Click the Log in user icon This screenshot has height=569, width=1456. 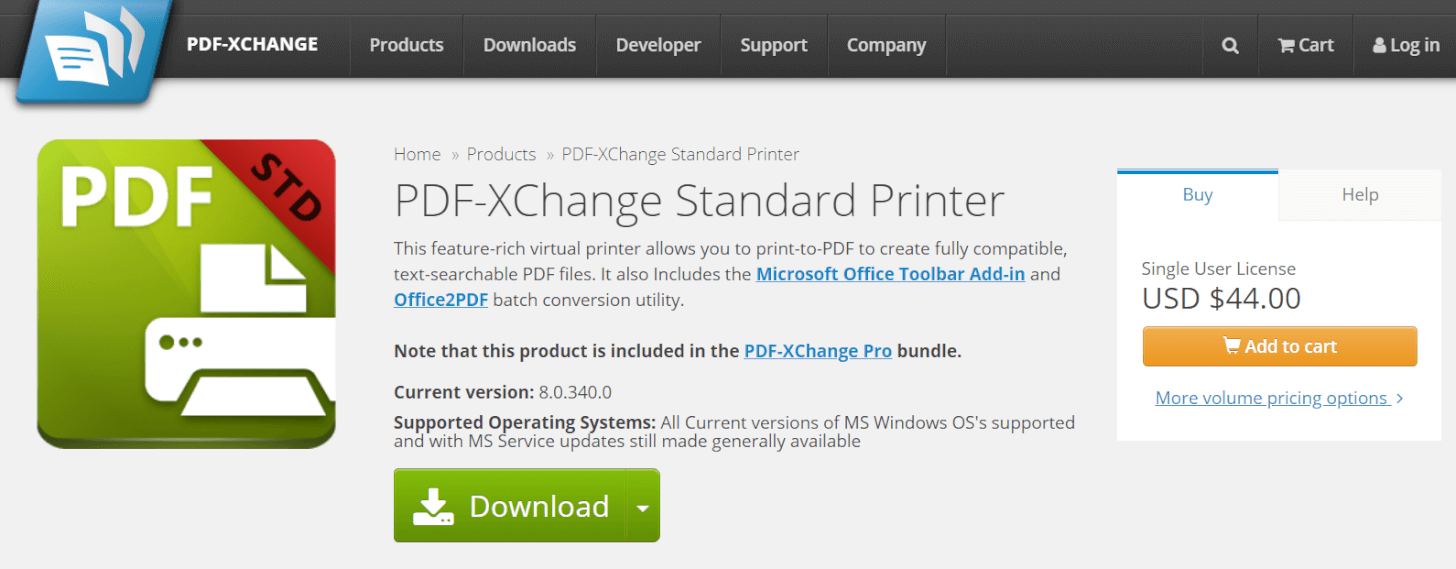pos(1380,46)
